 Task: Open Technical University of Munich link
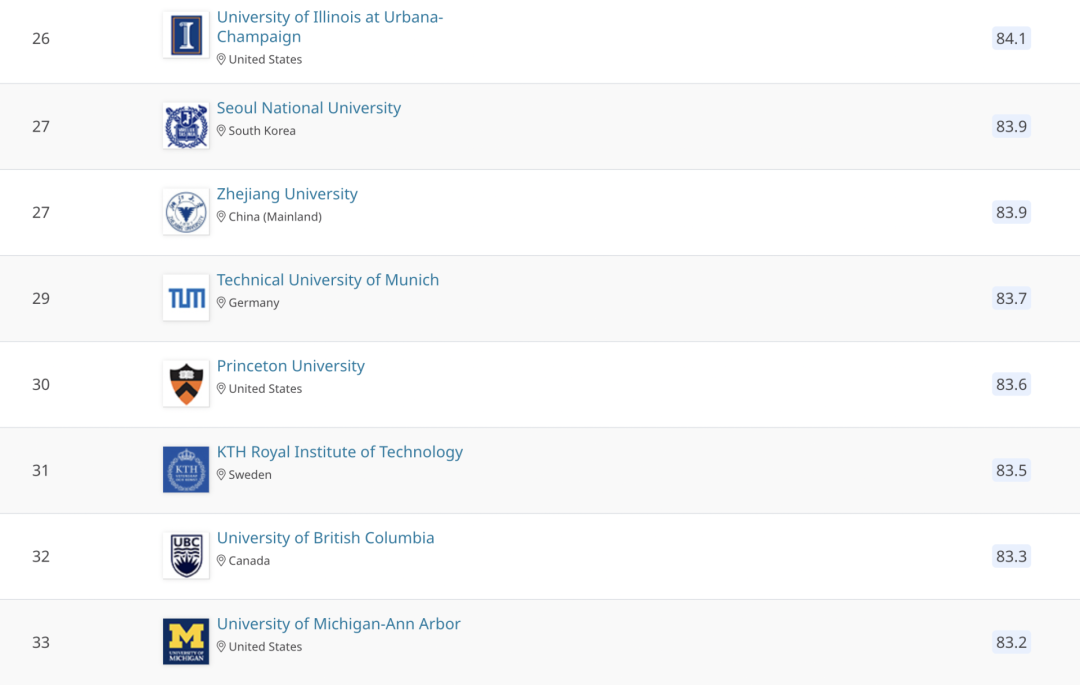(x=328, y=280)
